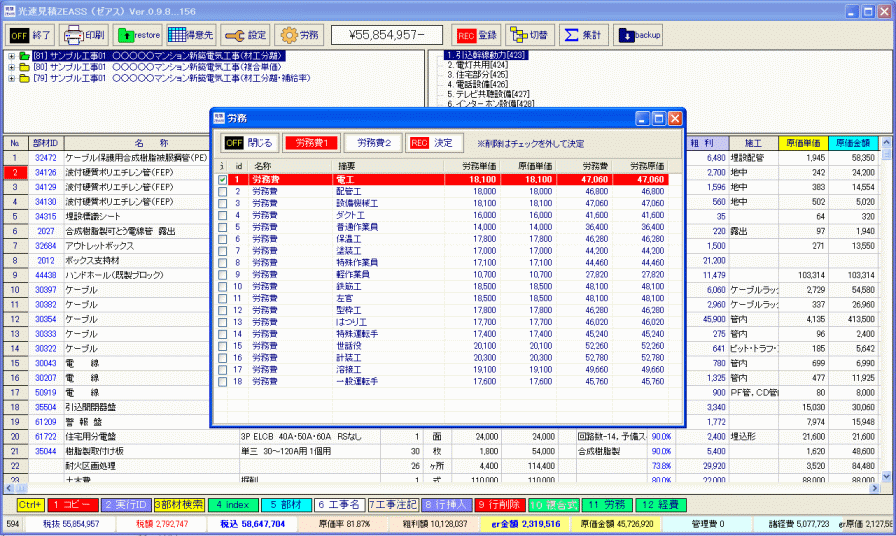Click the 原価単価 yellow column header

tap(803, 143)
